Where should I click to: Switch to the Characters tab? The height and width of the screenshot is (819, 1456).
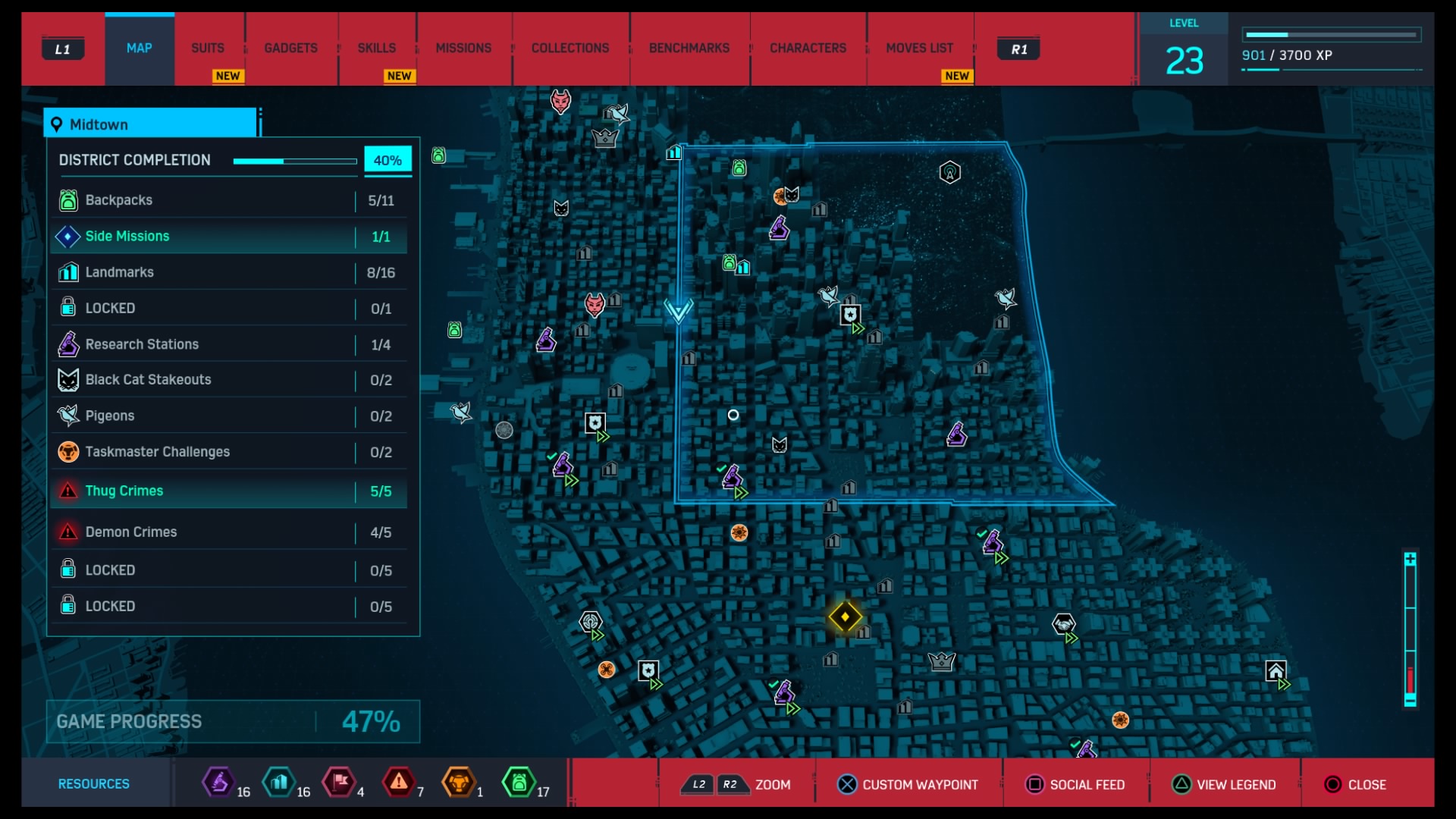pos(808,49)
